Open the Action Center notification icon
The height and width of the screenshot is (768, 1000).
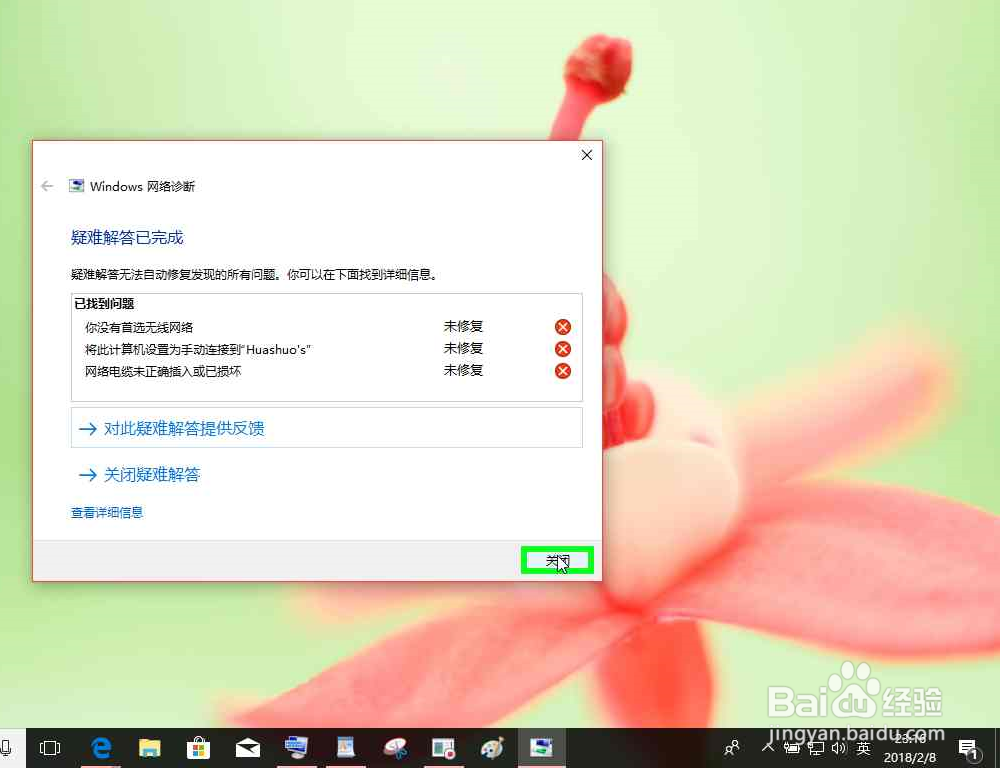968,747
